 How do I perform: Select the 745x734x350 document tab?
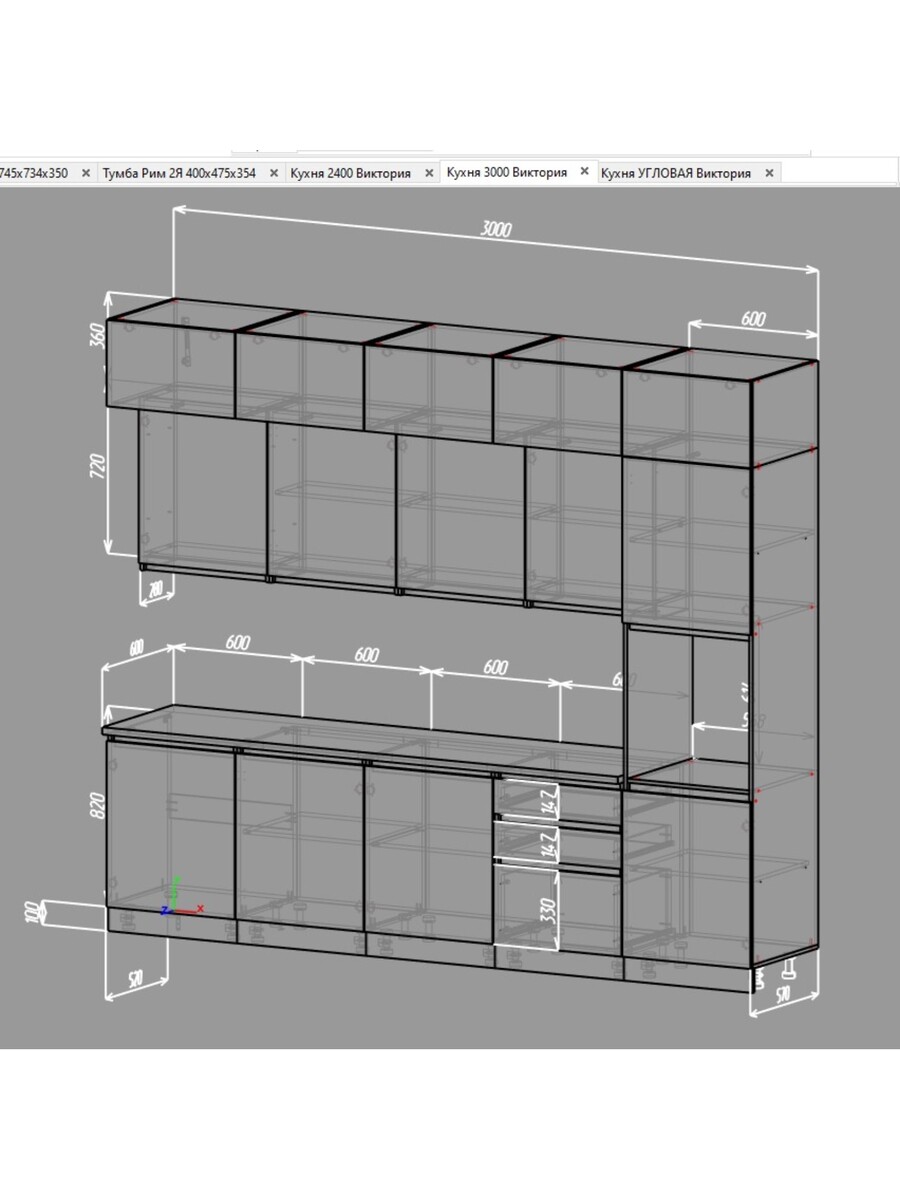click(34, 173)
